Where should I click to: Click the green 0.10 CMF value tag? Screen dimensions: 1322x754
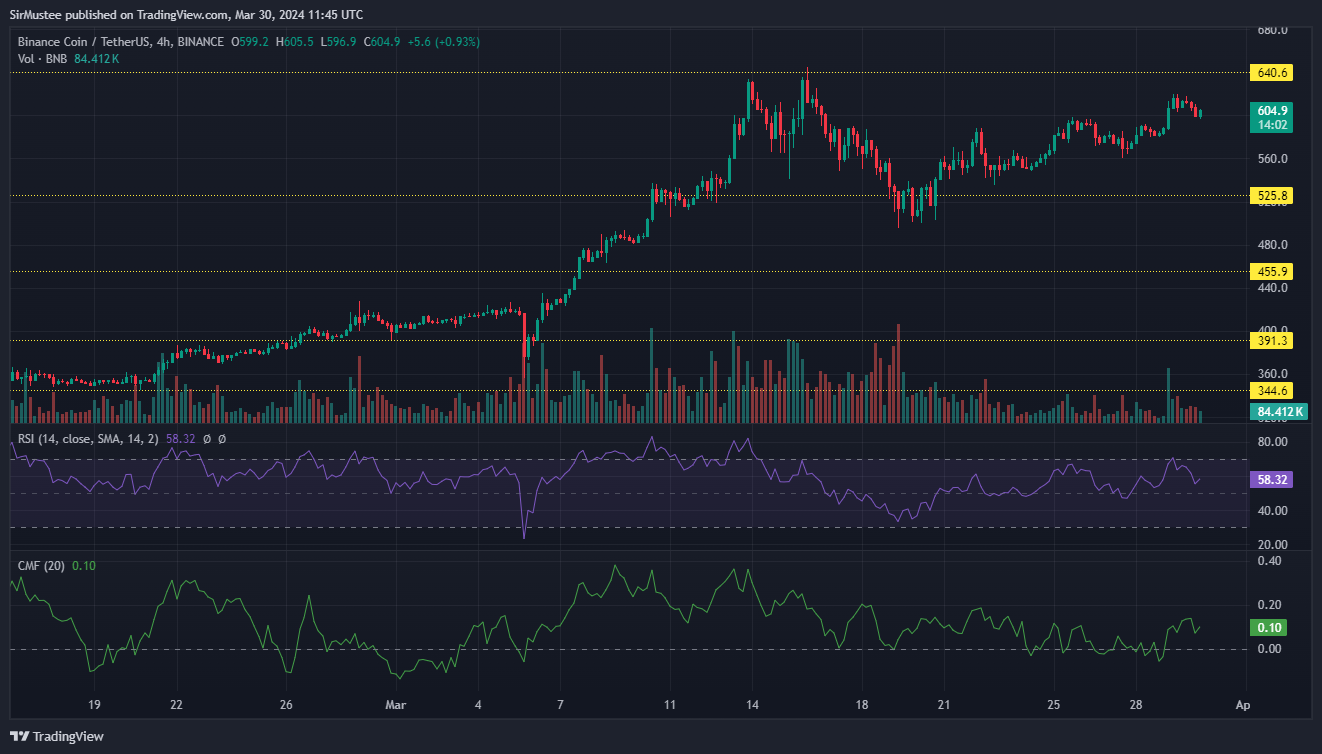click(1270, 628)
